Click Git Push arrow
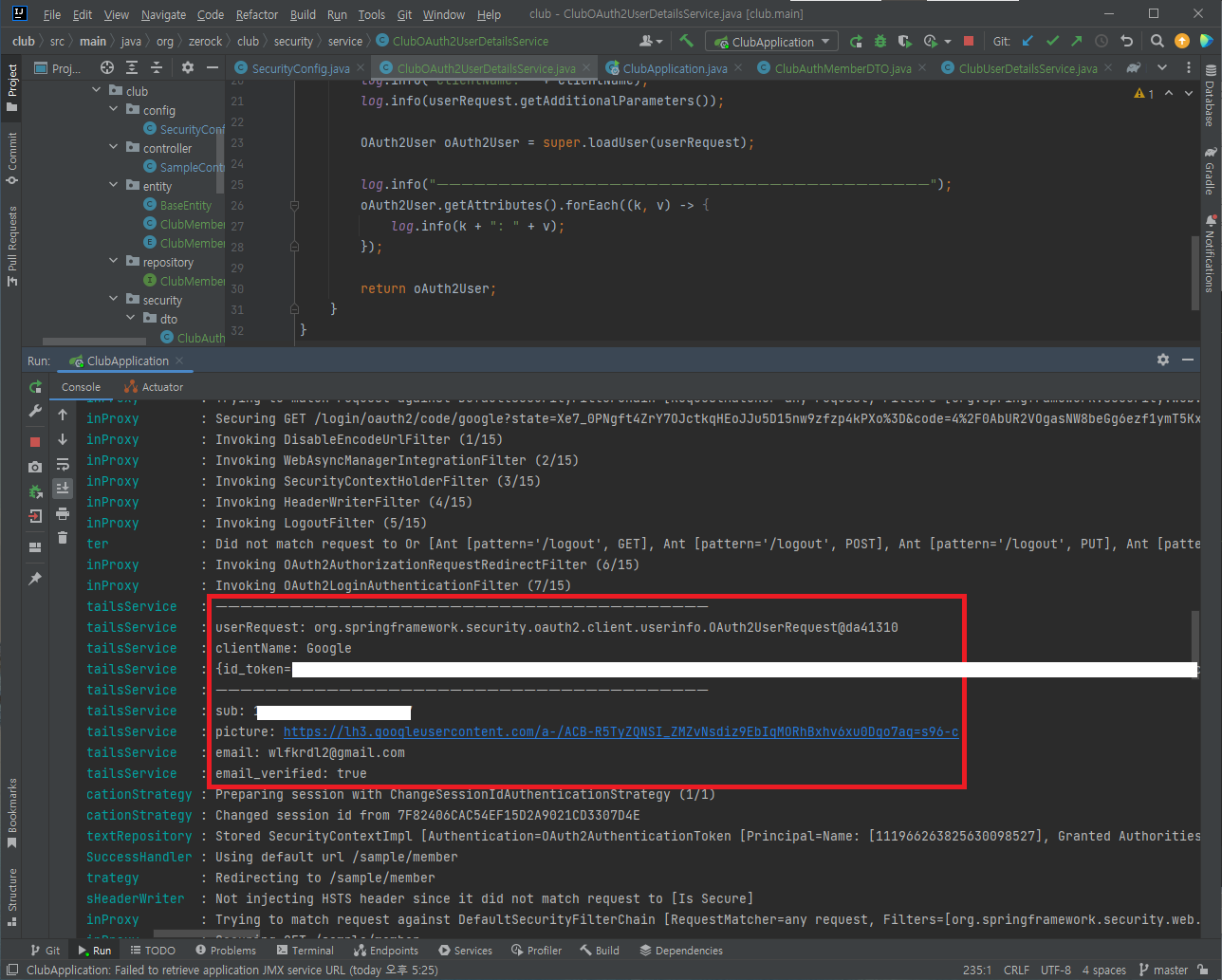 click(x=1076, y=41)
